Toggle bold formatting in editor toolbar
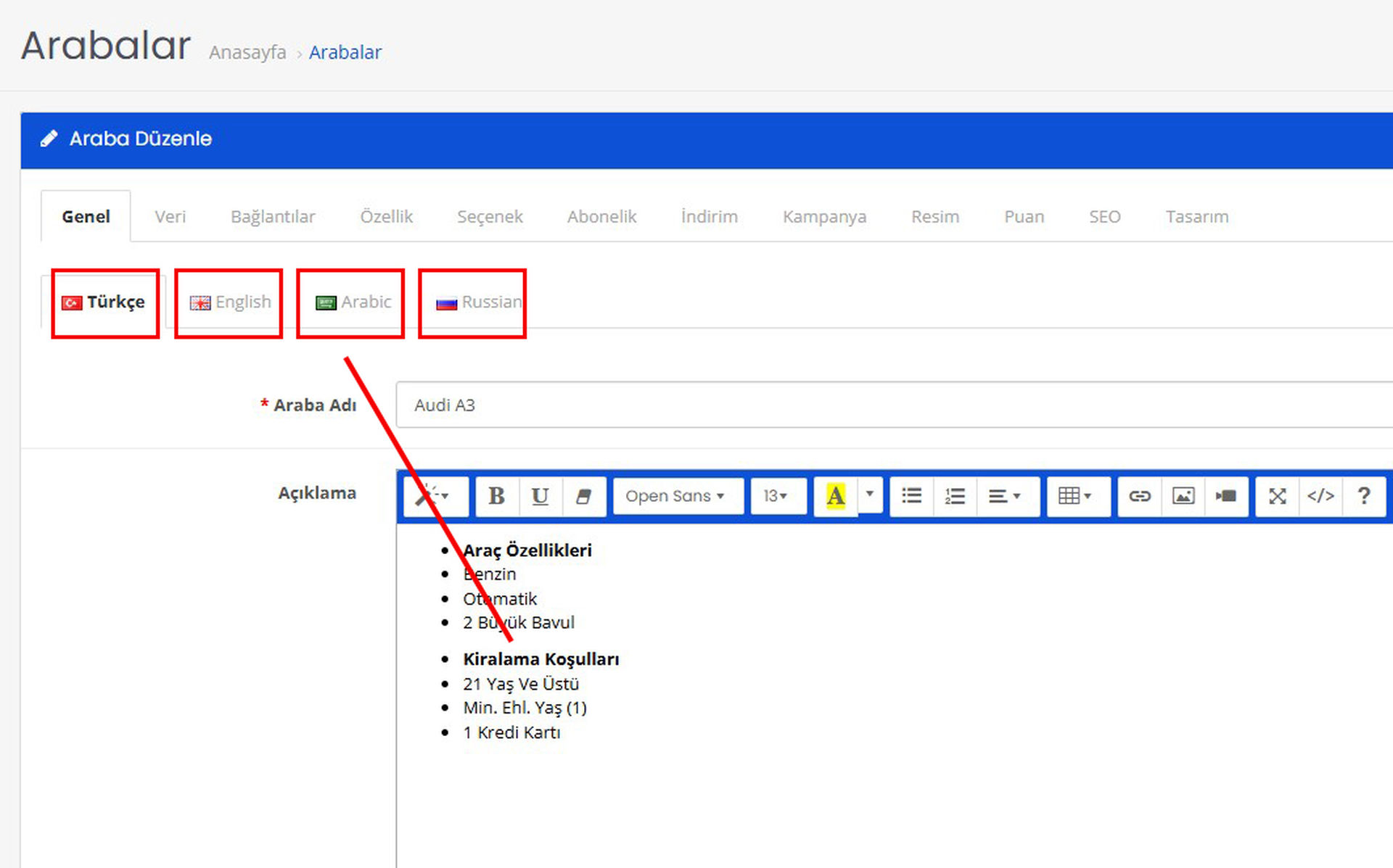1393x868 pixels. coord(496,496)
